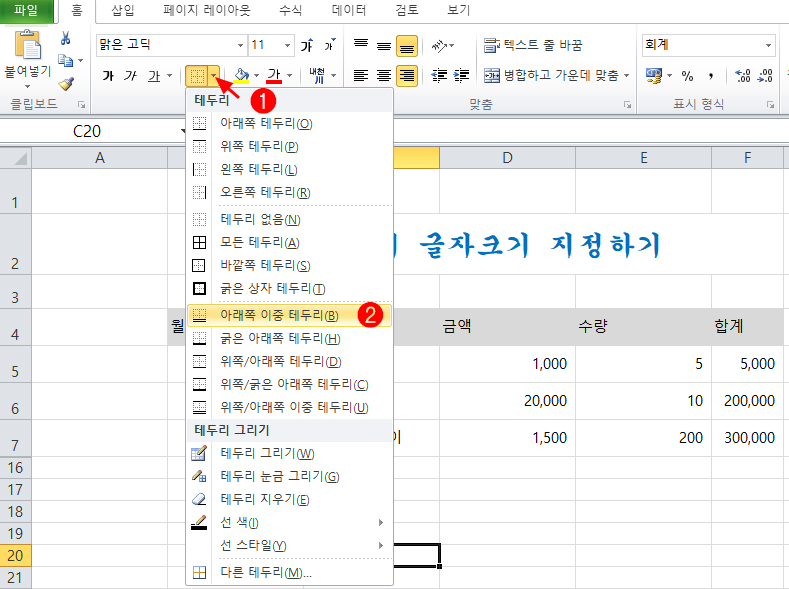Center text horizontally
This screenshot has width=789, height=589.
(x=384, y=76)
